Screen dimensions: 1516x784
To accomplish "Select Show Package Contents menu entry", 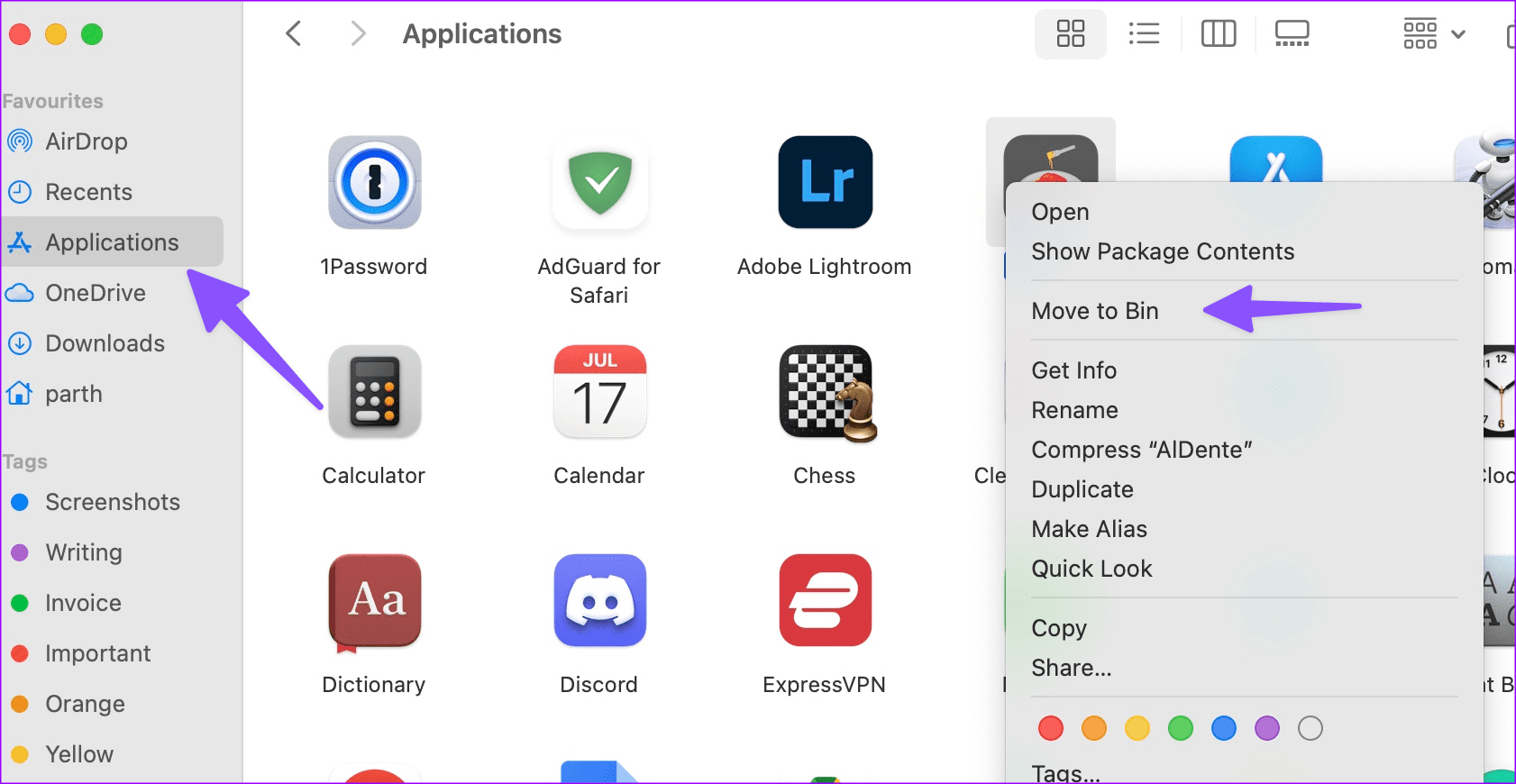I will click(1162, 251).
